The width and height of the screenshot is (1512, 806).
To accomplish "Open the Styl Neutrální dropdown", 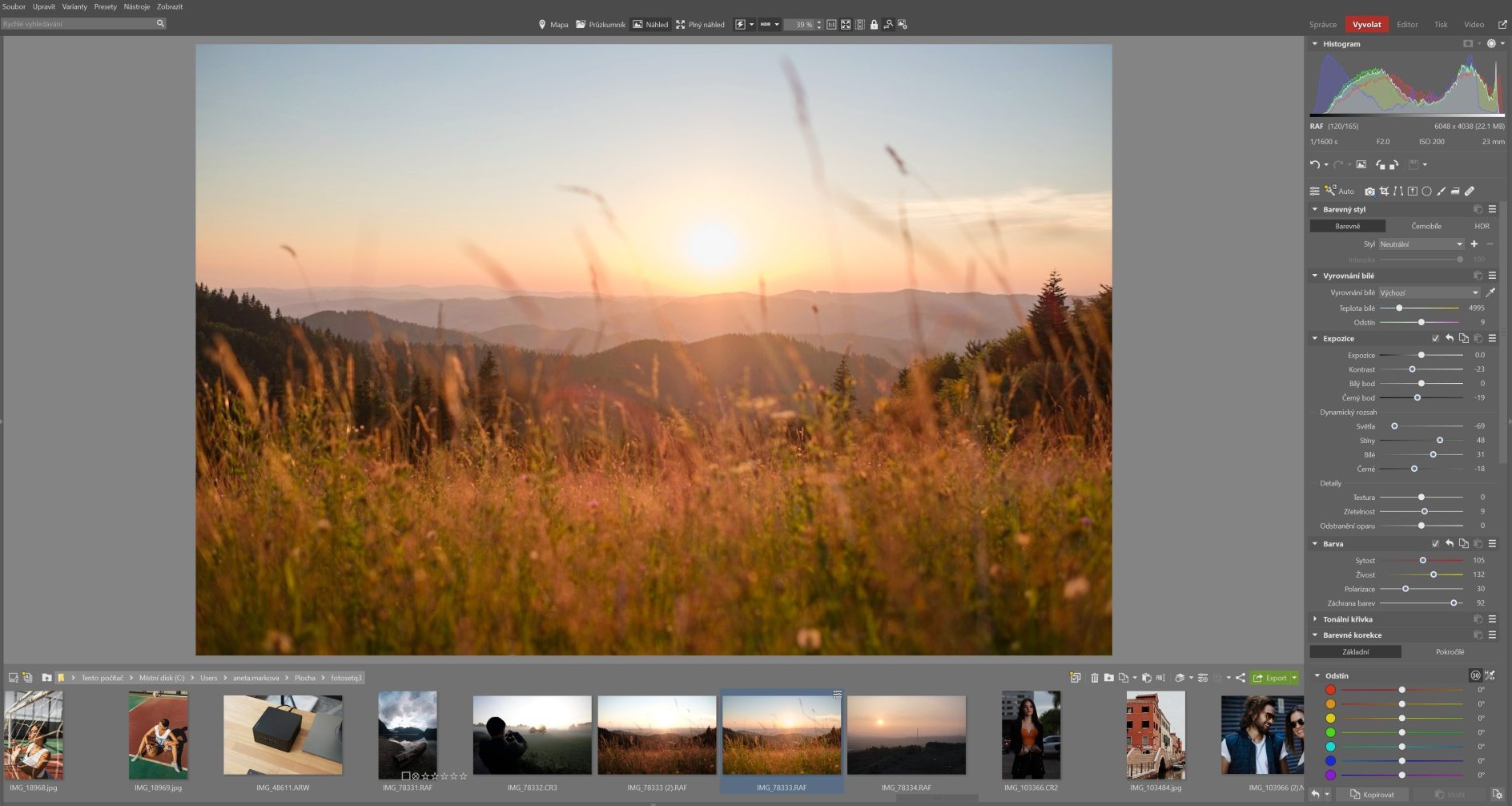I will [x=1421, y=244].
